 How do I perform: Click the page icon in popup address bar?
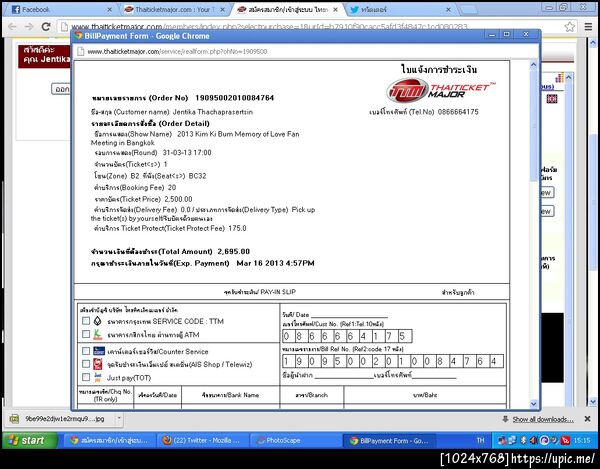81,51
